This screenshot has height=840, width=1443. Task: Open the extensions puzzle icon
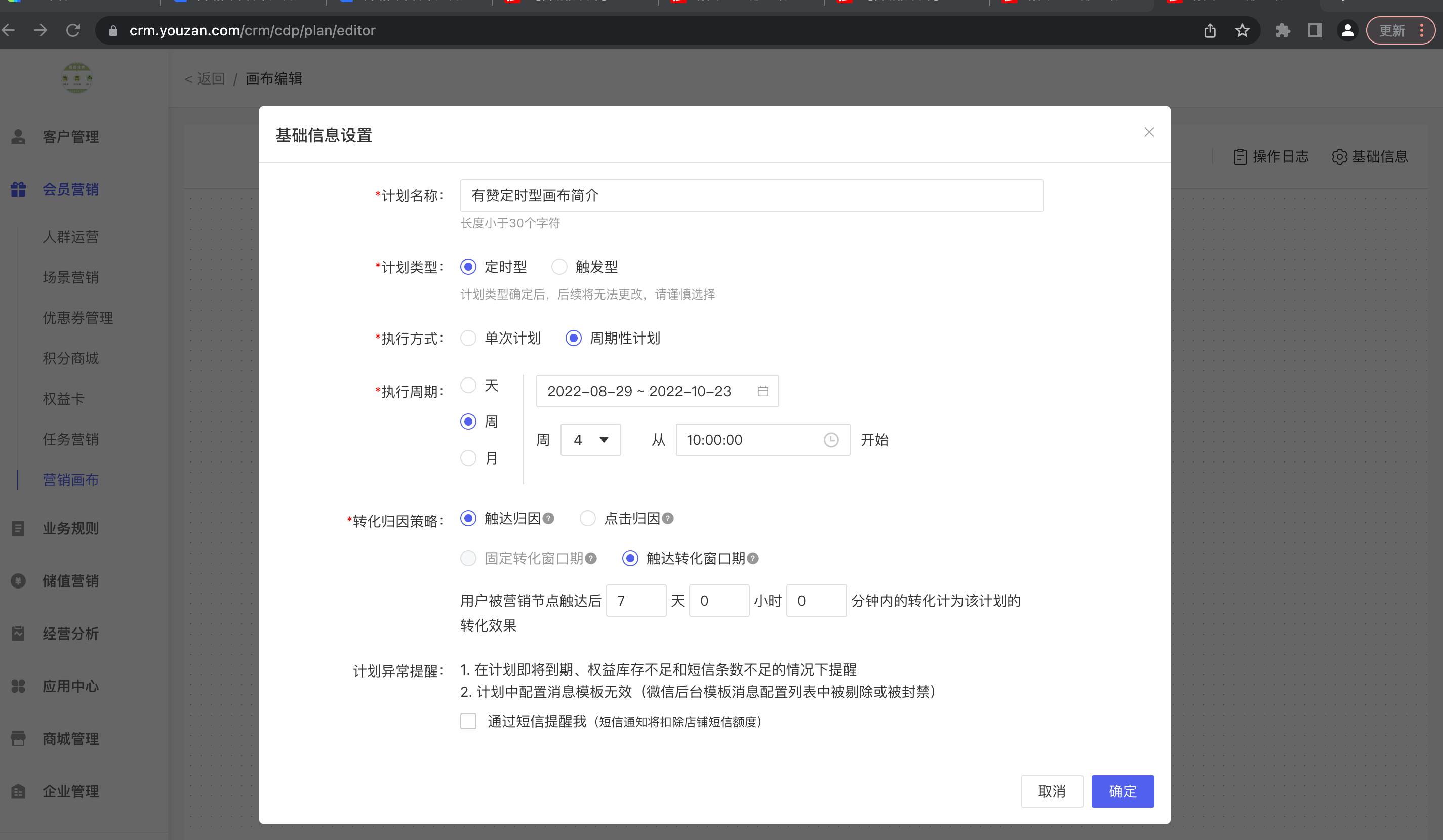click(1282, 30)
